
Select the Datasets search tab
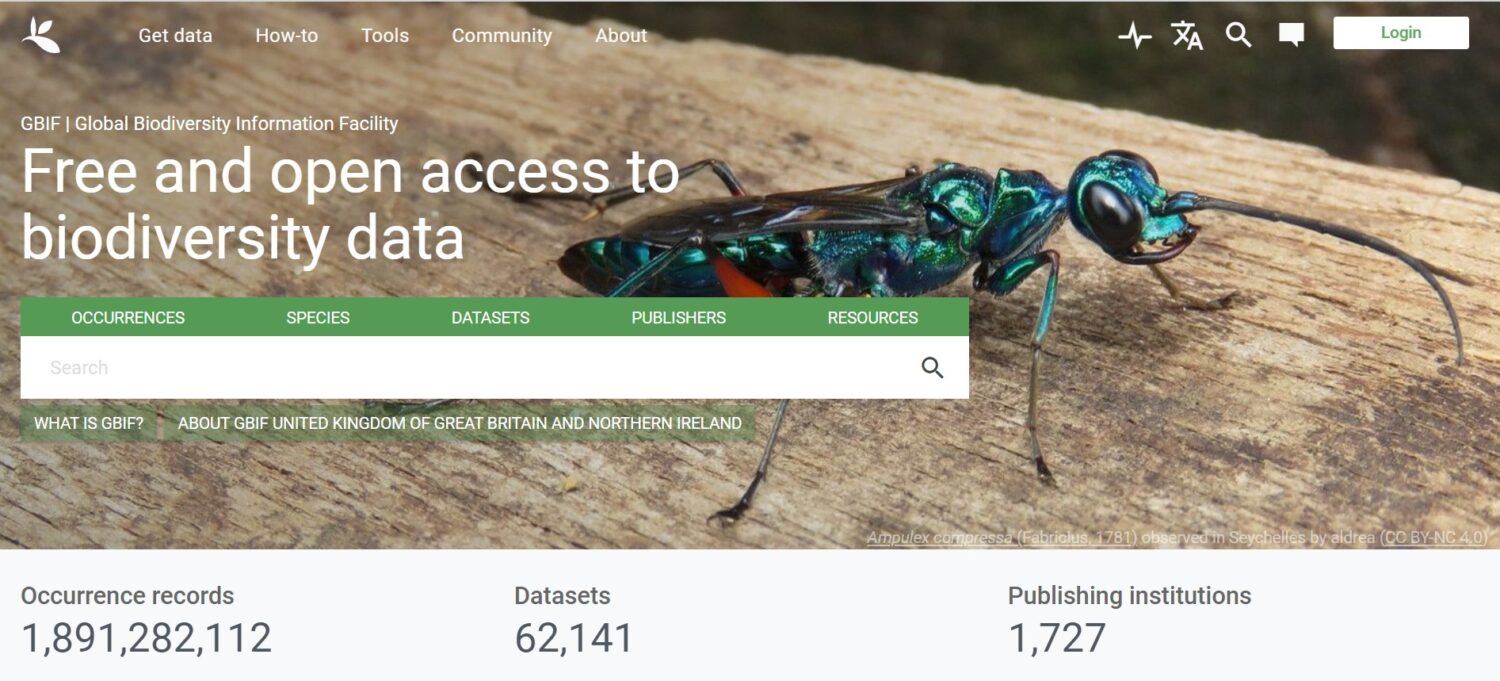coord(491,318)
